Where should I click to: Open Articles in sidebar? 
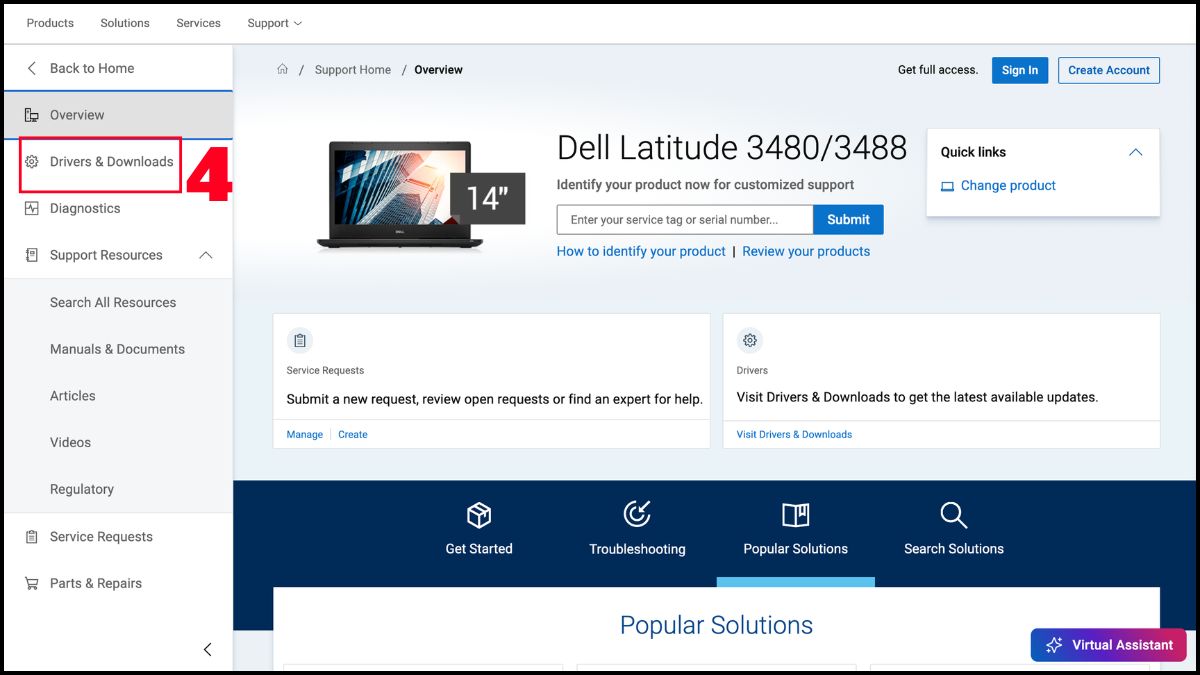(73, 396)
